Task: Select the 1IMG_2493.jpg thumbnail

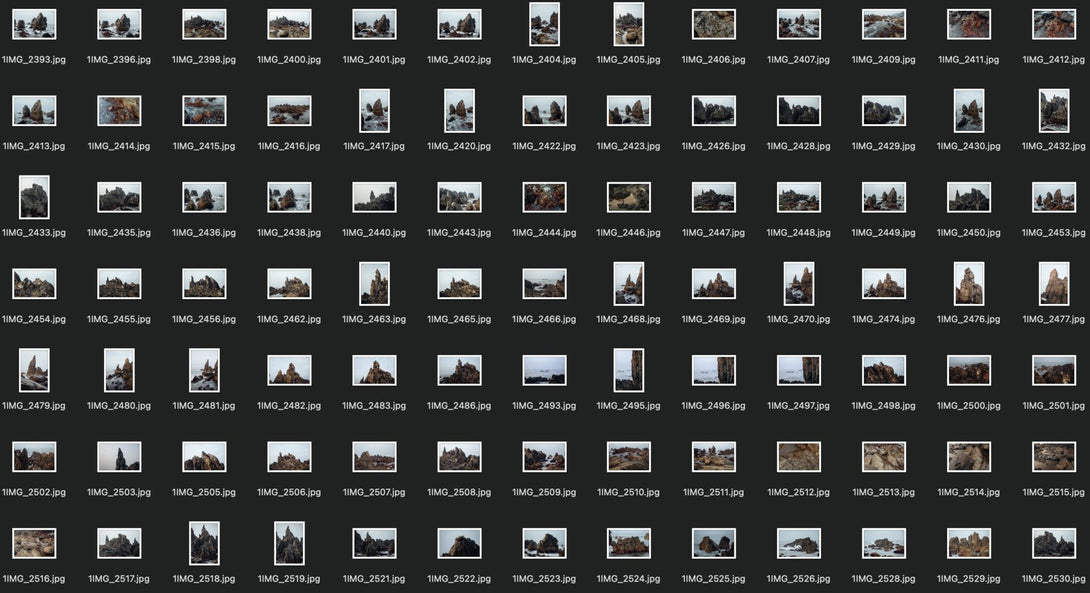Action: click(x=544, y=371)
